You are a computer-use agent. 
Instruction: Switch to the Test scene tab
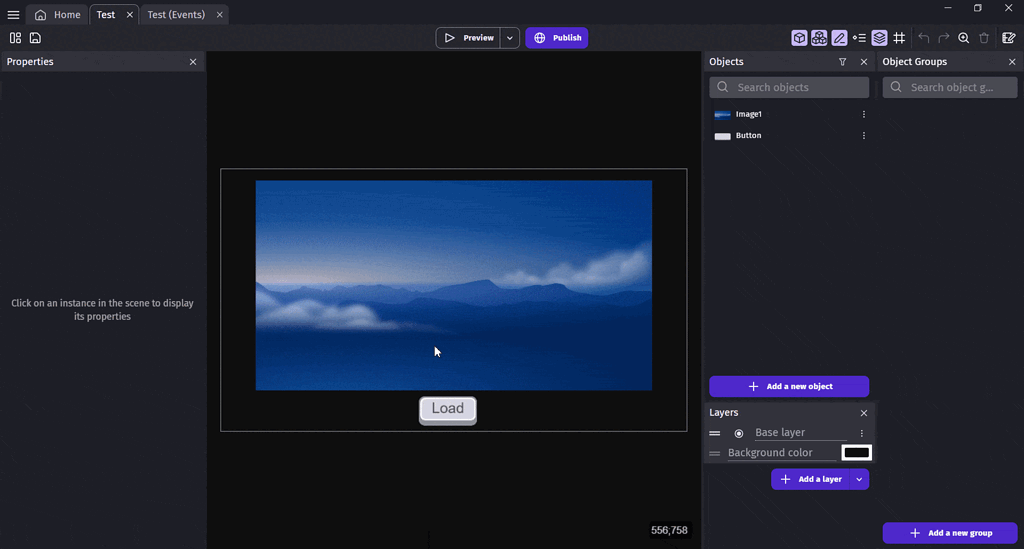[106, 14]
